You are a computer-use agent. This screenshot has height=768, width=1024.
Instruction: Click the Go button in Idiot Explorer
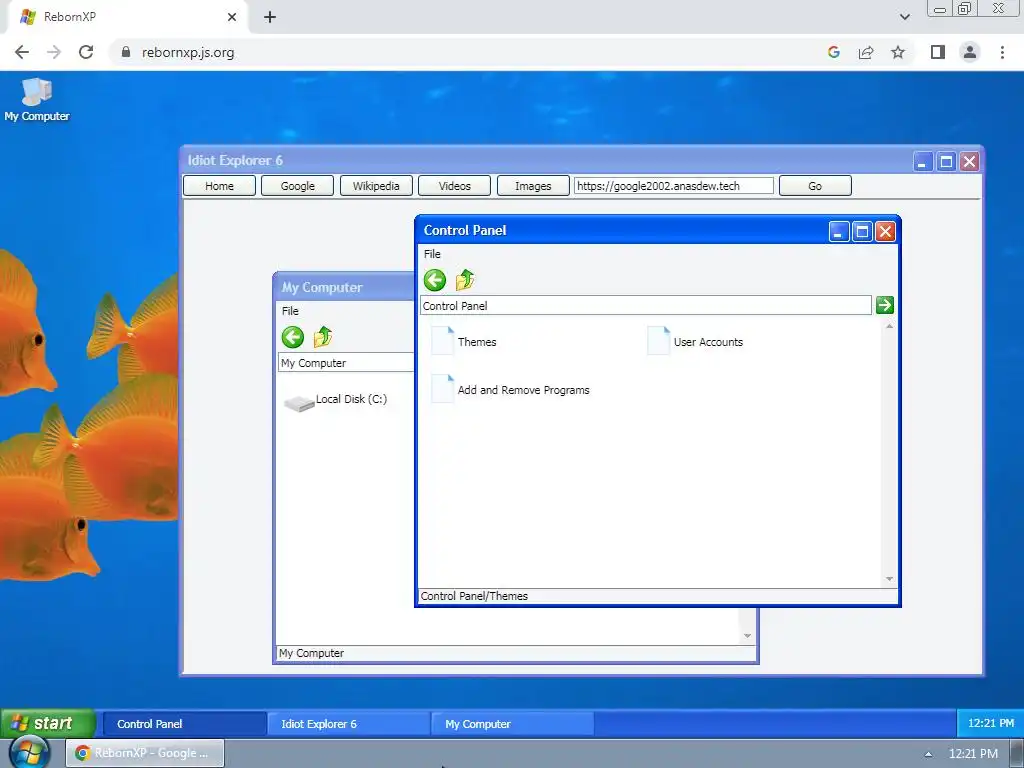tap(815, 186)
